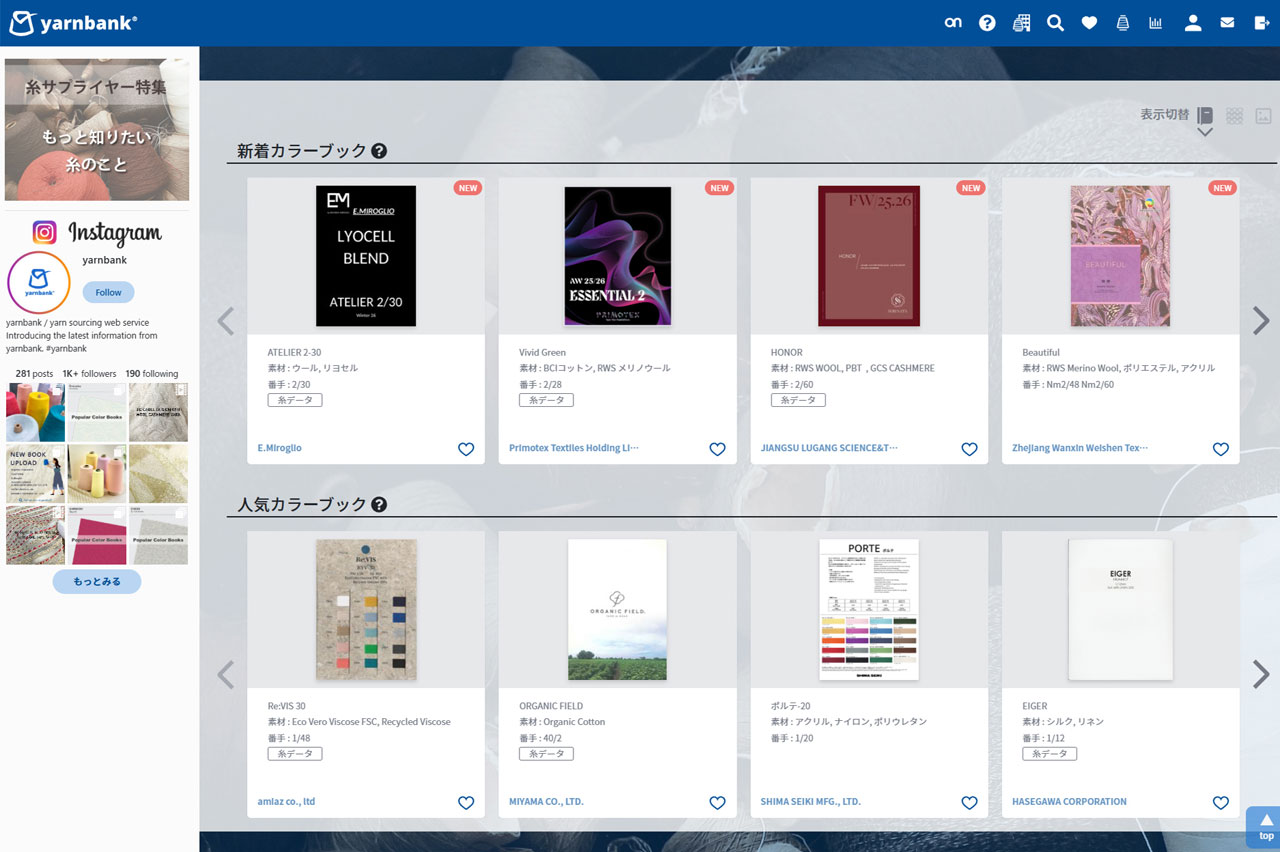Click the yarnbank Instagram profile avatar
Screen dimensions: 1280x852
coord(39,283)
